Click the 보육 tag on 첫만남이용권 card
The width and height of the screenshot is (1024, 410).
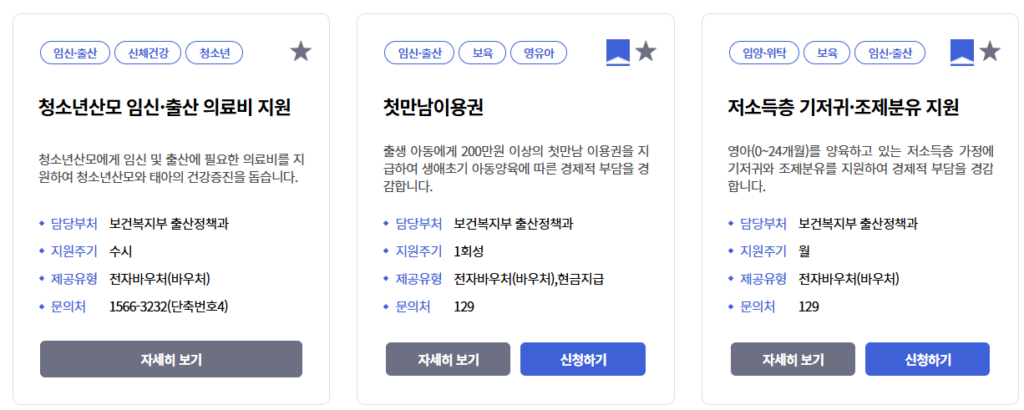(482, 52)
